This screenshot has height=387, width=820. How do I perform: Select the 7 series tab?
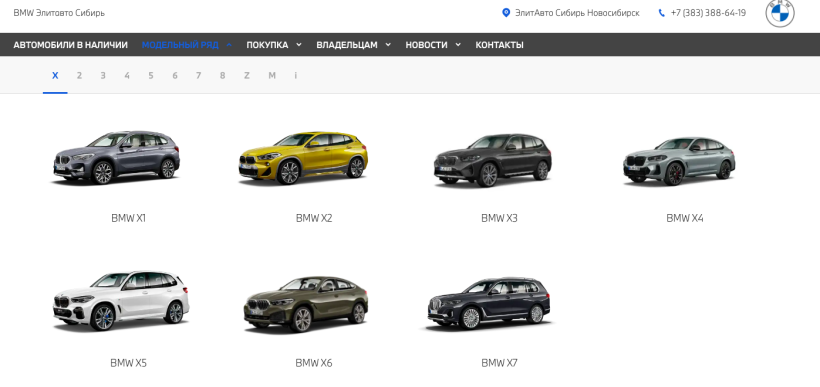click(198, 76)
